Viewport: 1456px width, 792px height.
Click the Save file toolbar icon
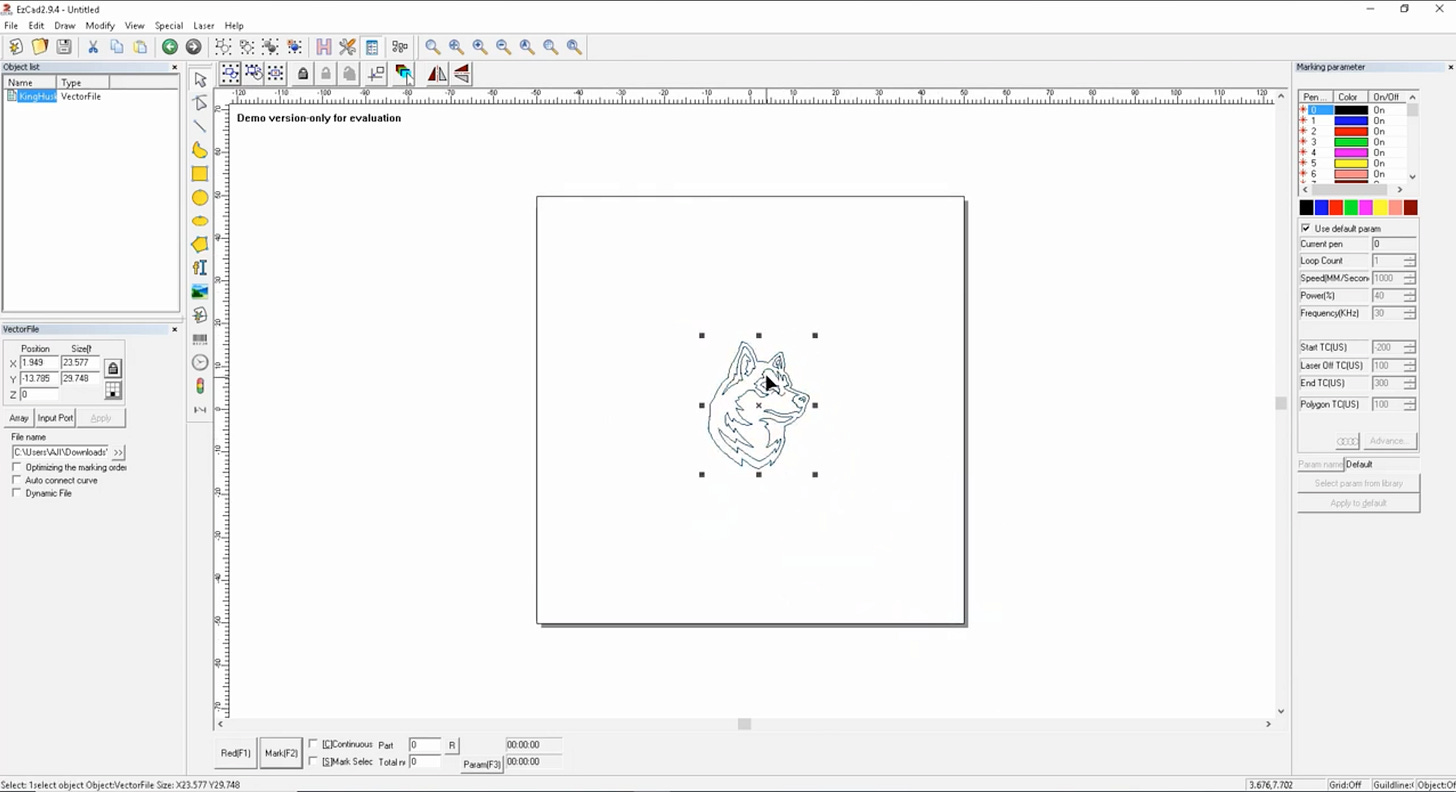[63, 46]
